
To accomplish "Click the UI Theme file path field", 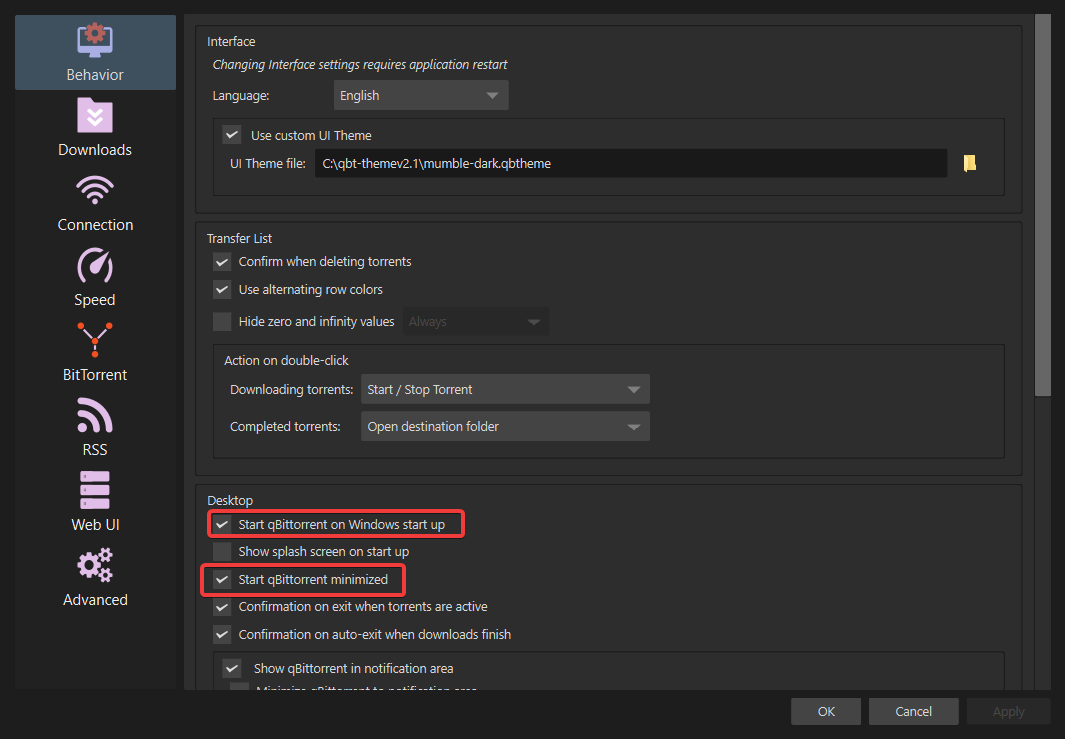I will 631,163.
